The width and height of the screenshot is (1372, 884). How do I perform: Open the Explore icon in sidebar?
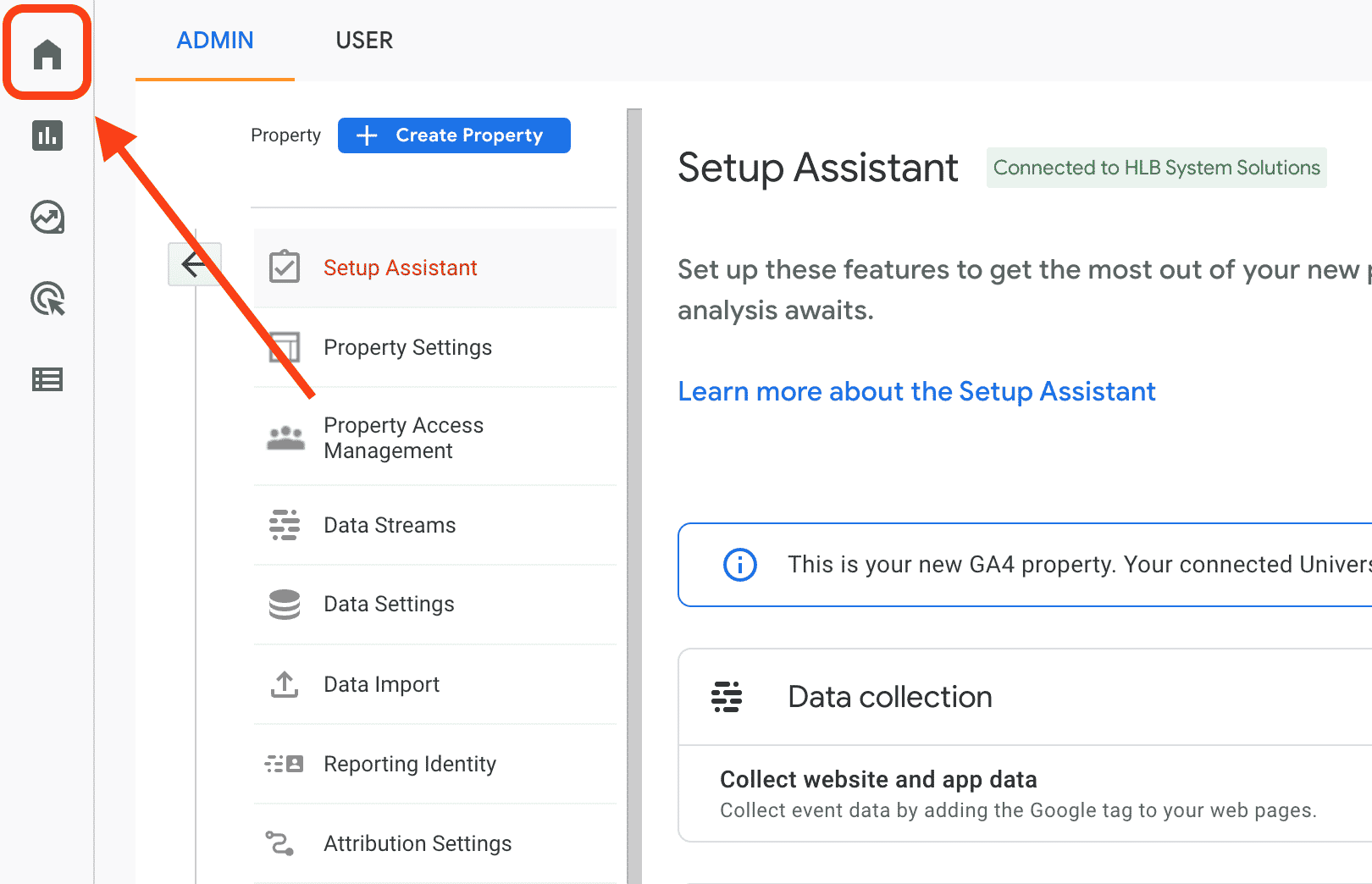tap(47, 217)
